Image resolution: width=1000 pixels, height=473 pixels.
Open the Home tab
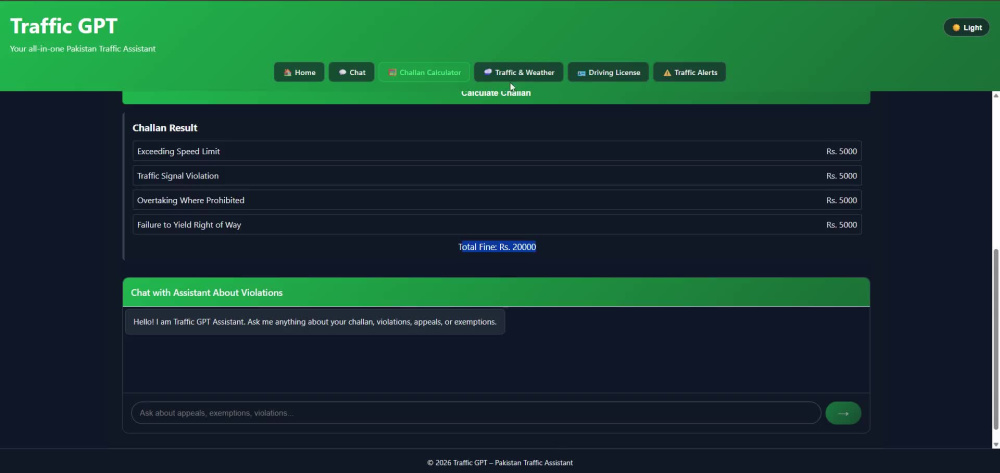pyautogui.click(x=299, y=72)
